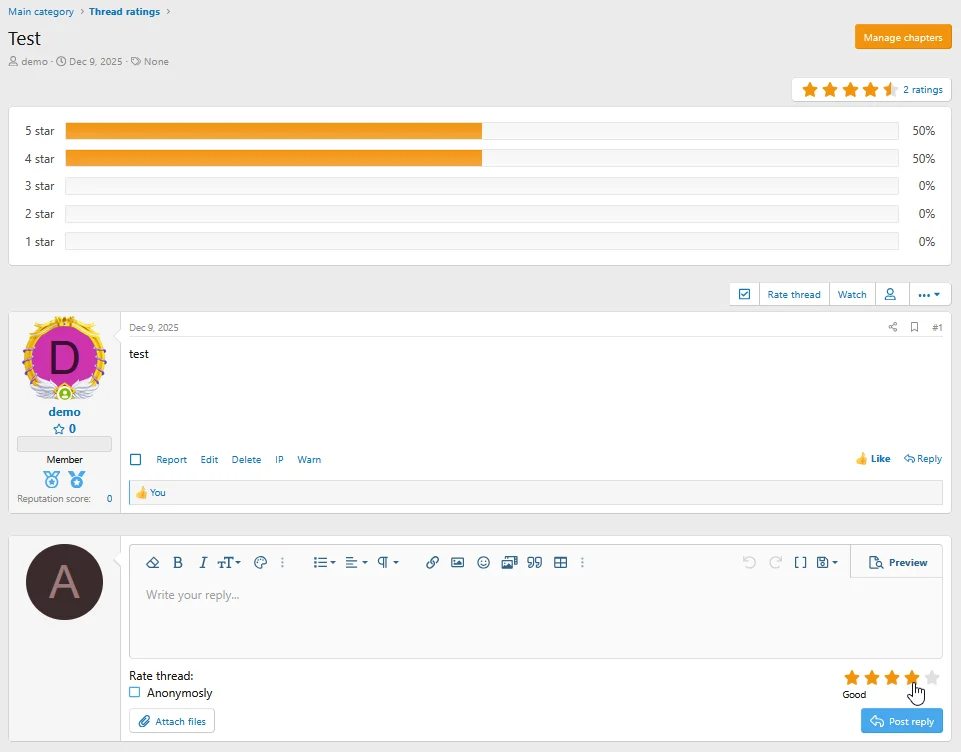Share post #1 using share icon
The image size is (961, 752).
893,327
